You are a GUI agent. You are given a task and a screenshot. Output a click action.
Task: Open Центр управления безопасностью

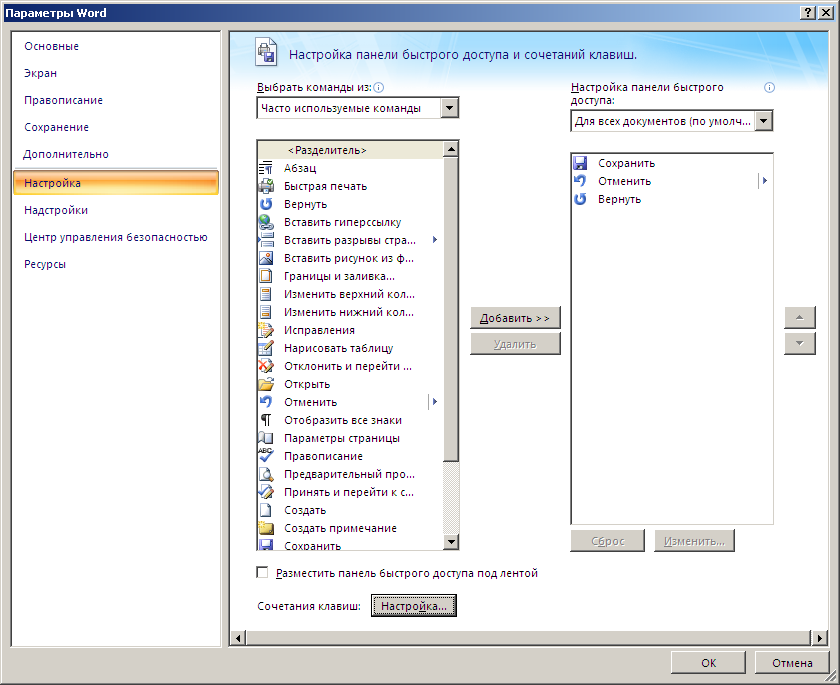pos(116,237)
